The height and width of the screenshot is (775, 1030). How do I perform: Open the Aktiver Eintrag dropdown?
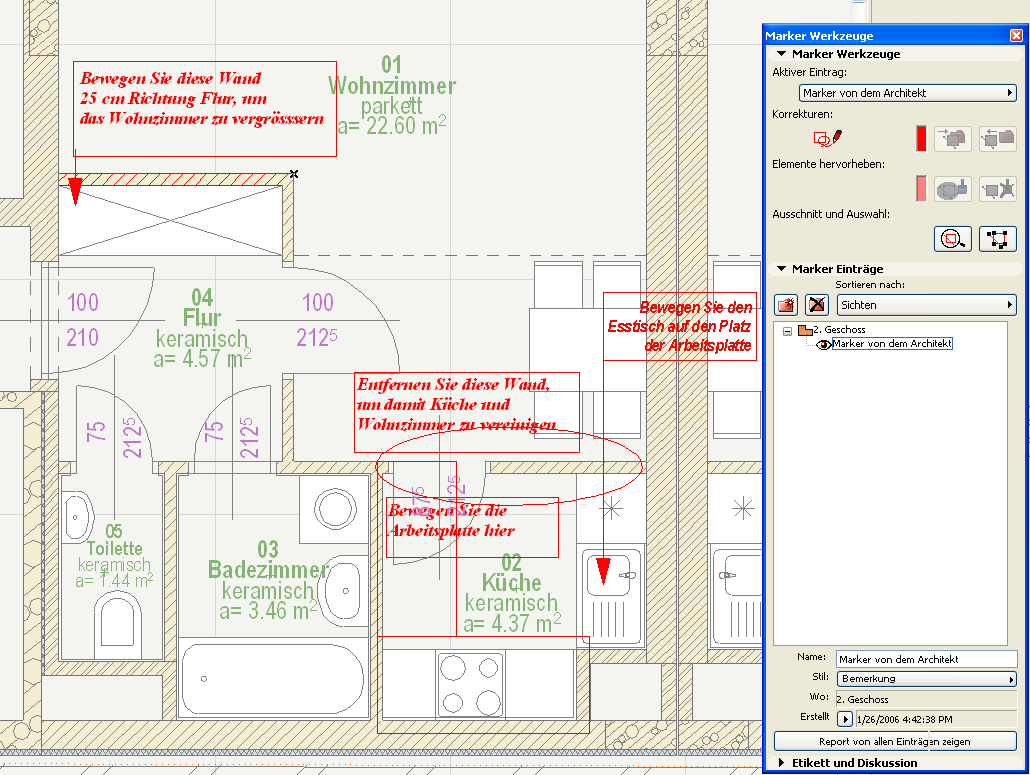click(908, 93)
